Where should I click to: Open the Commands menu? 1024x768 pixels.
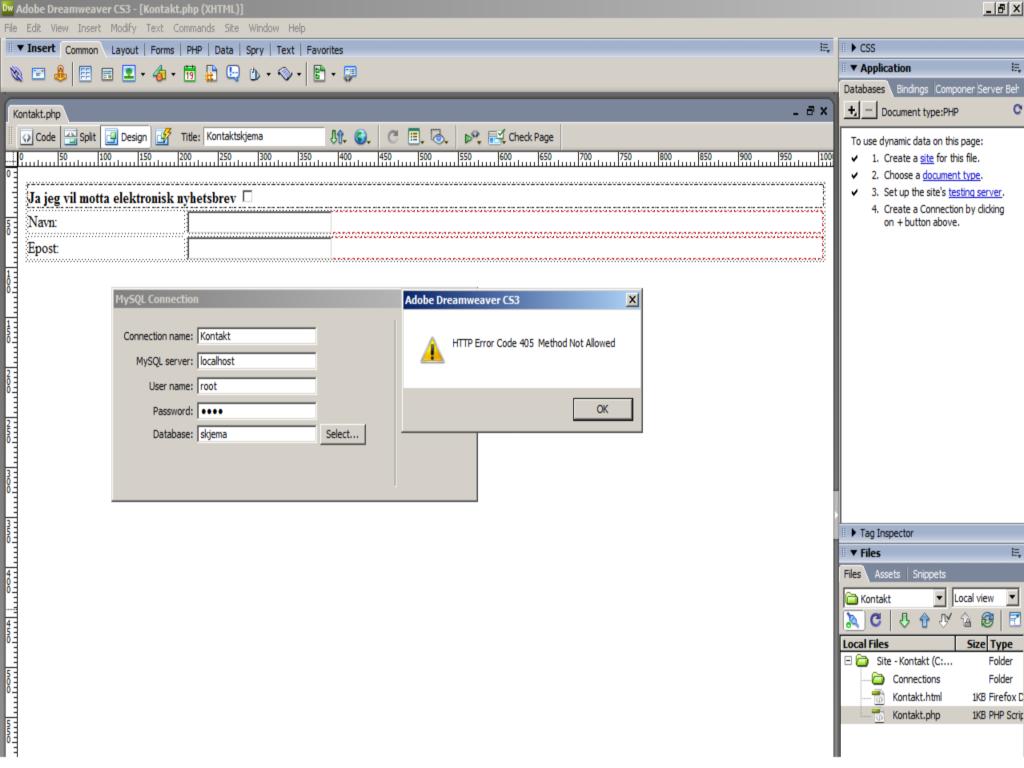193,28
